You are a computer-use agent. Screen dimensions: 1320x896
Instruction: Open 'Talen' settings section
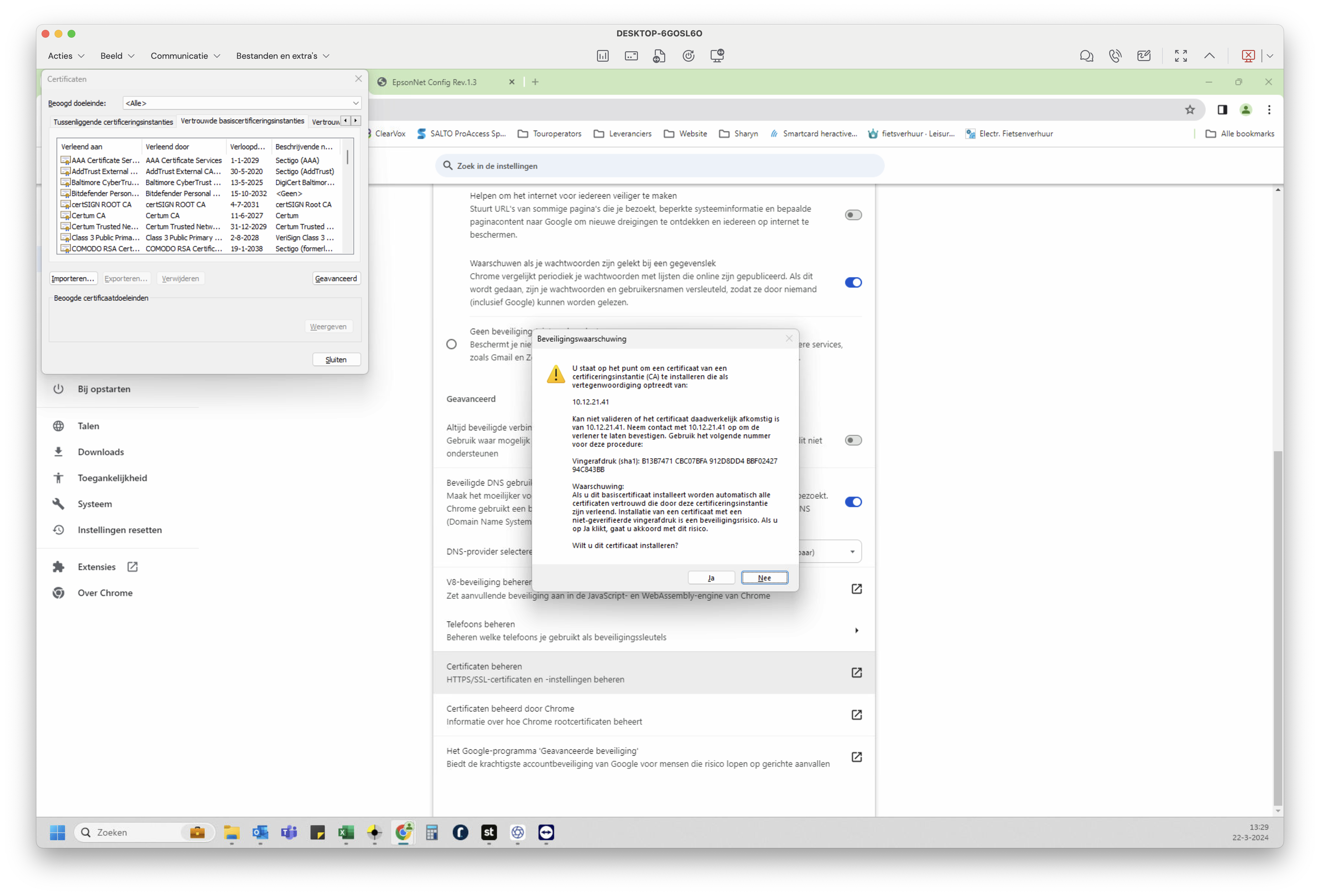click(88, 426)
